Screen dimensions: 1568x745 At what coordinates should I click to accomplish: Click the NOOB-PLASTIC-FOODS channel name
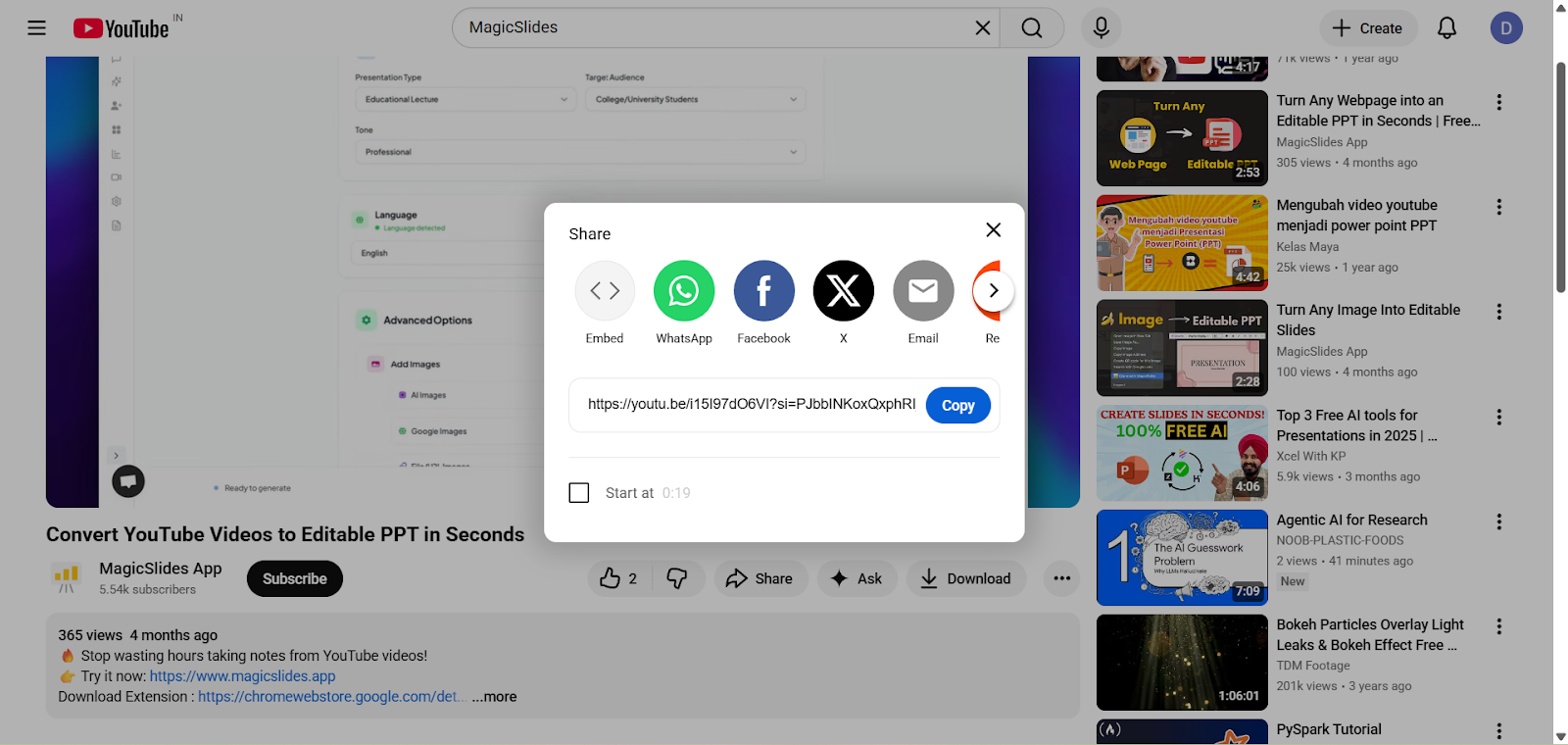pos(1341,540)
